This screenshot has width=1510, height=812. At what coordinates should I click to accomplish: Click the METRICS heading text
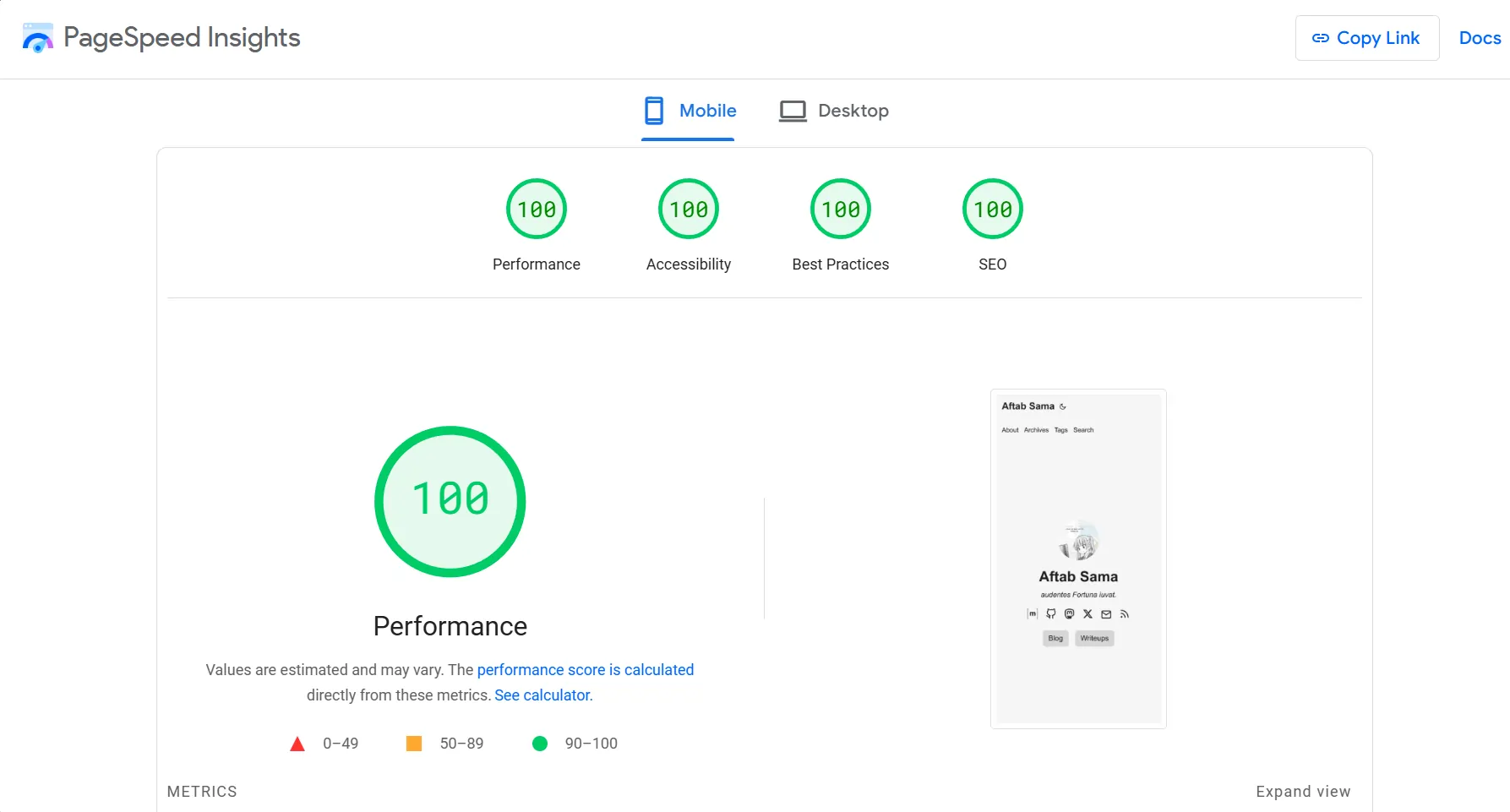202,792
